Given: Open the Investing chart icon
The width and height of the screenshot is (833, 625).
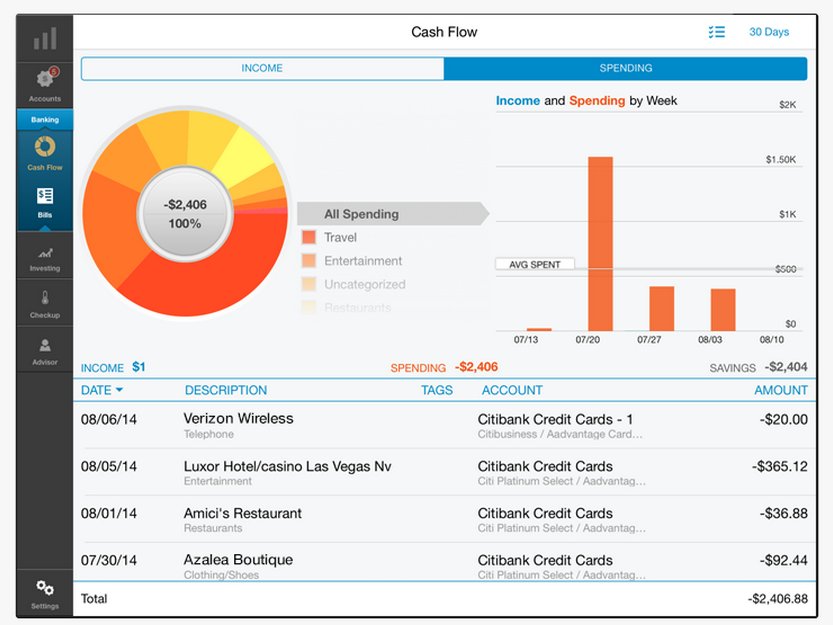Looking at the screenshot, I should [45, 253].
